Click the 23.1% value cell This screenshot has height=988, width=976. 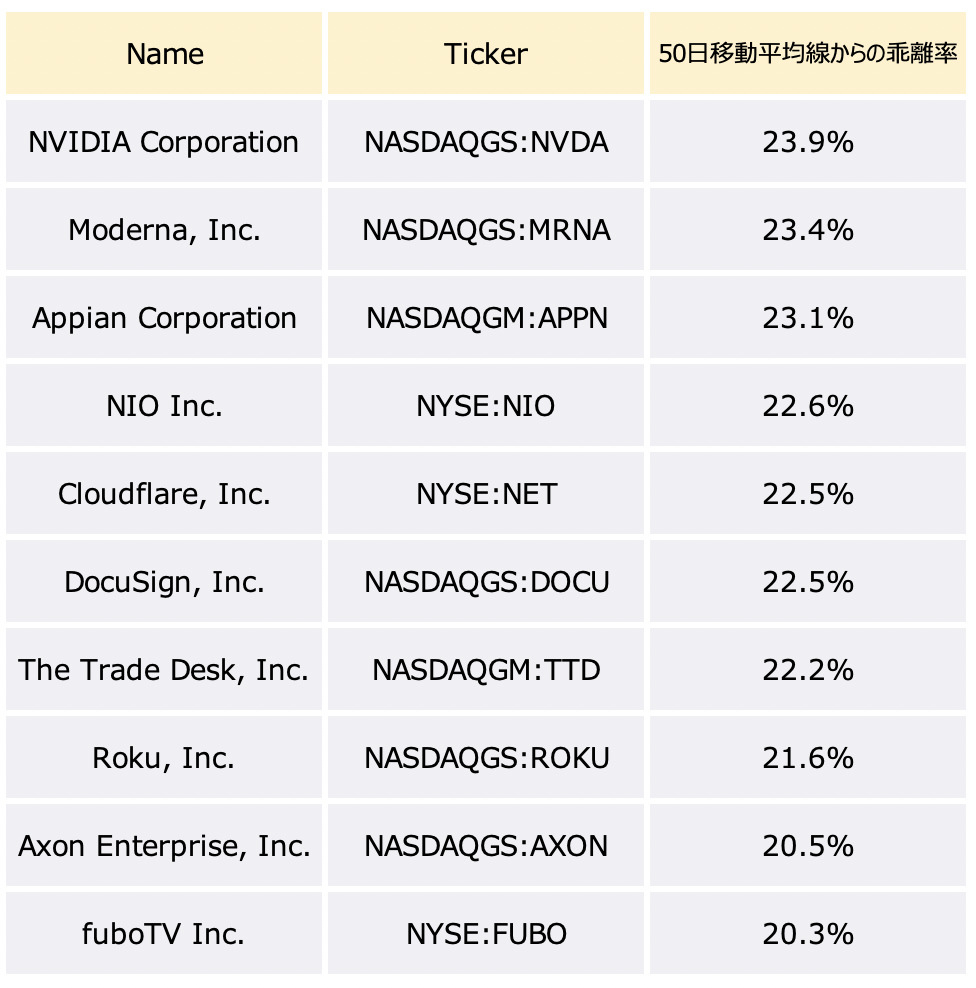click(x=808, y=318)
